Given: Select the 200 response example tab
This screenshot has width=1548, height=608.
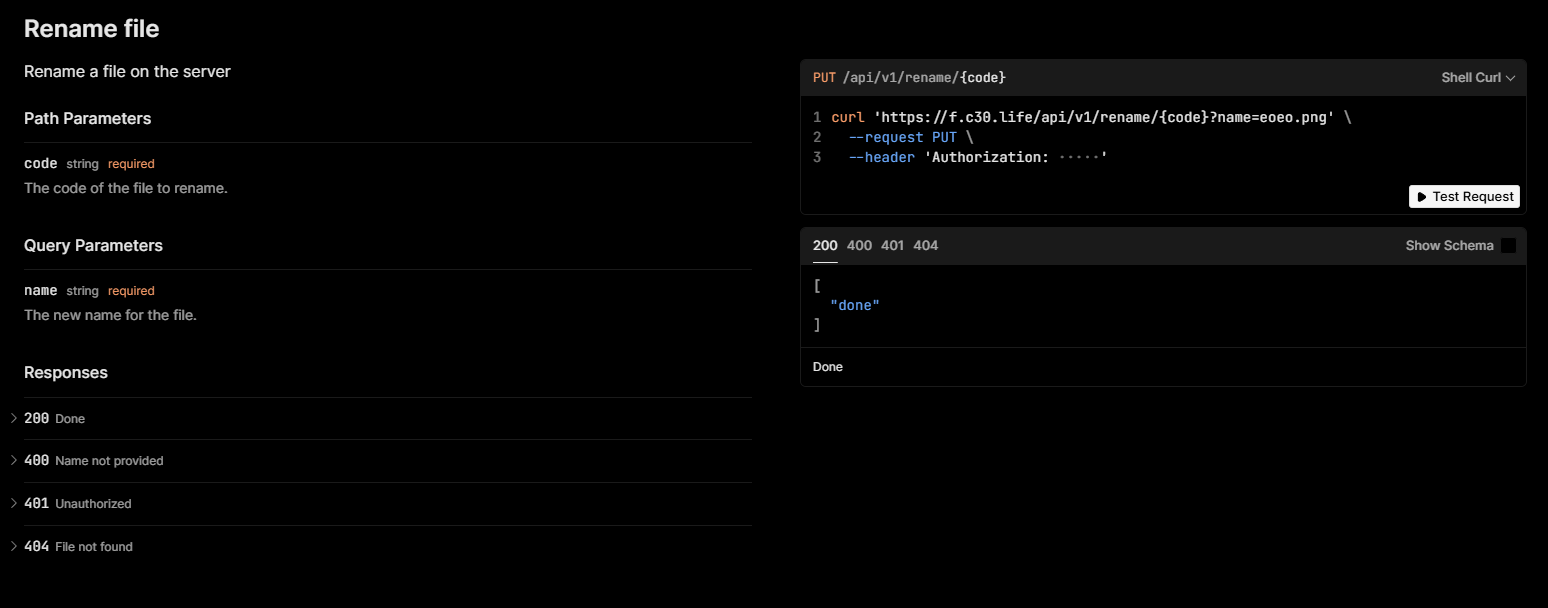Looking at the screenshot, I should pos(825,246).
